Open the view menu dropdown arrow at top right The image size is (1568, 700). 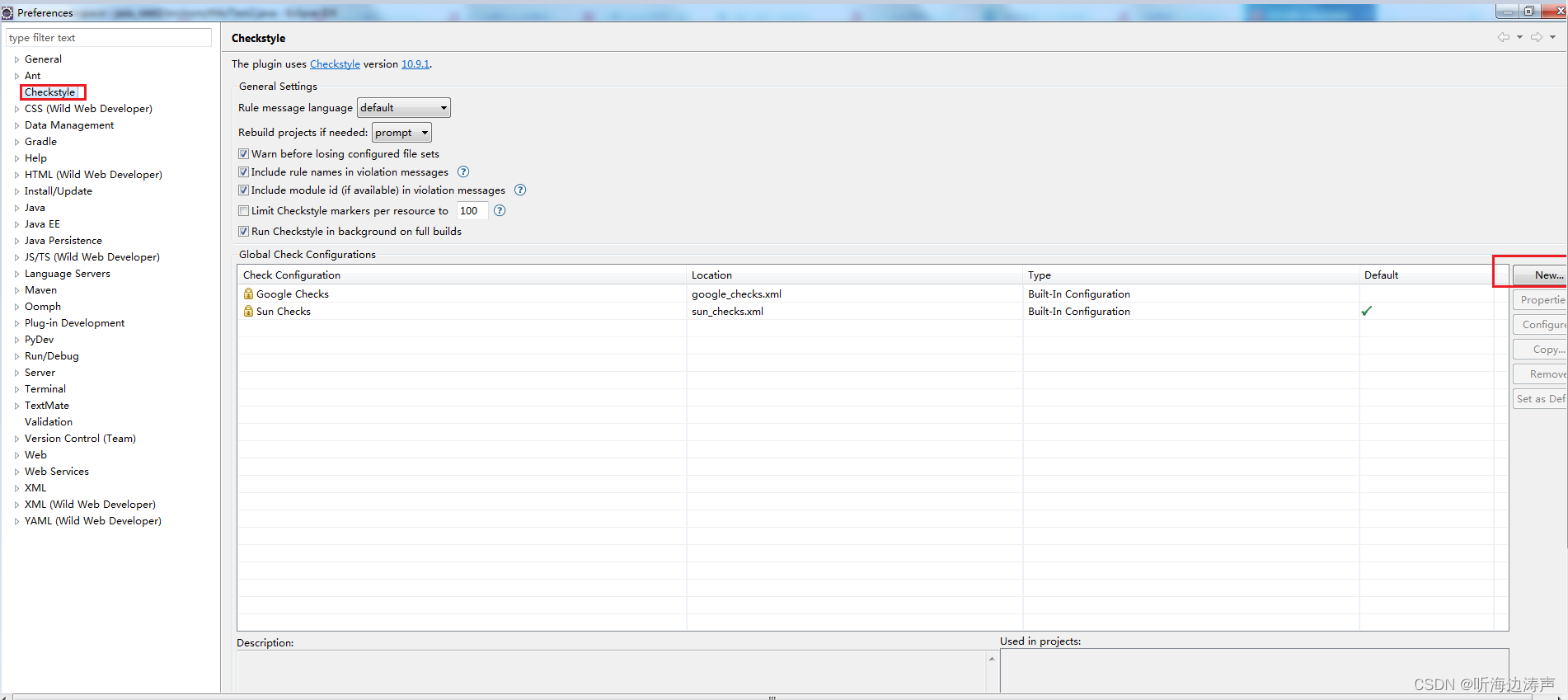[1553, 37]
